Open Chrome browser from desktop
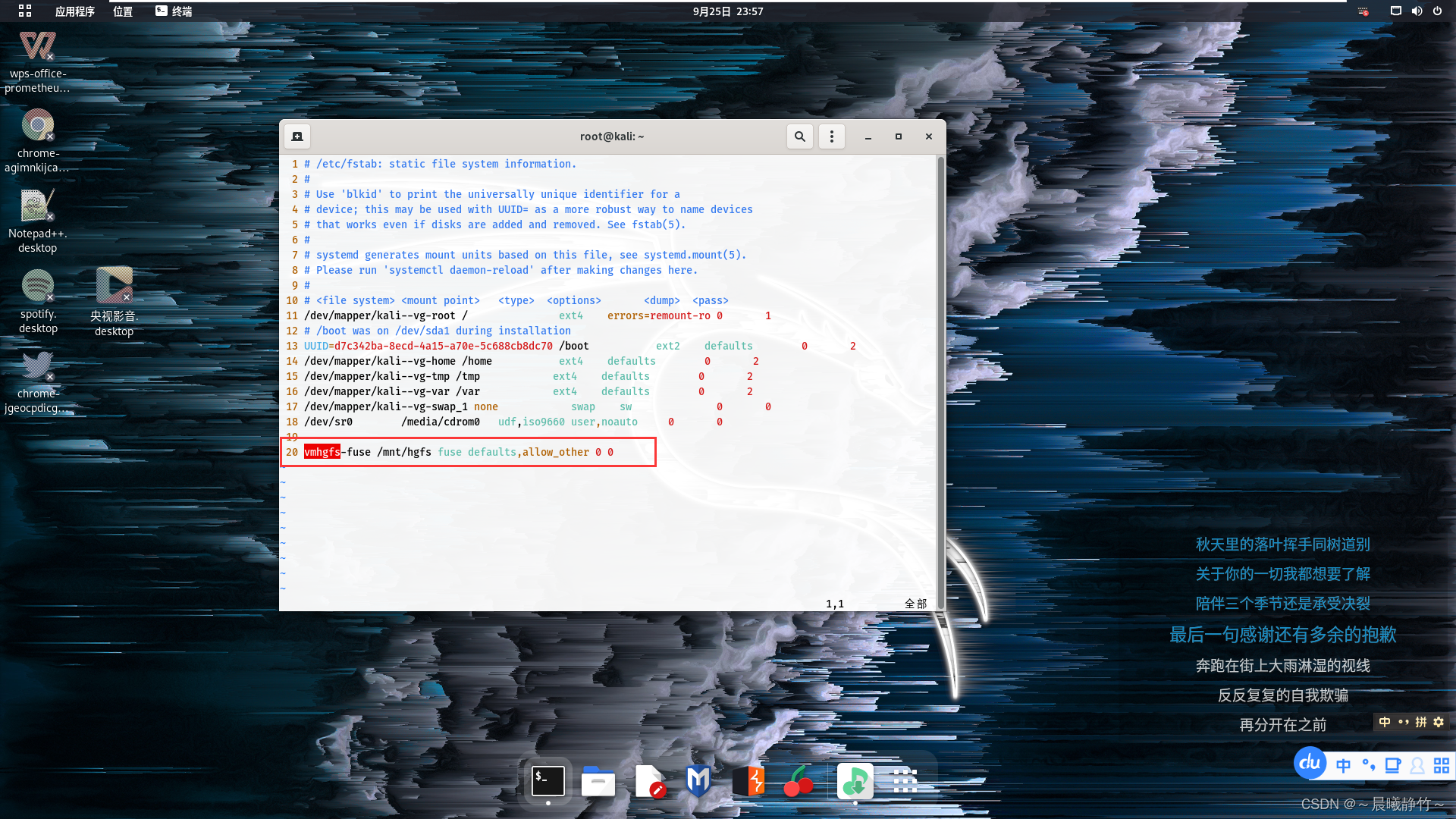Viewport: 1456px width, 819px height. pyautogui.click(x=37, y=125)
